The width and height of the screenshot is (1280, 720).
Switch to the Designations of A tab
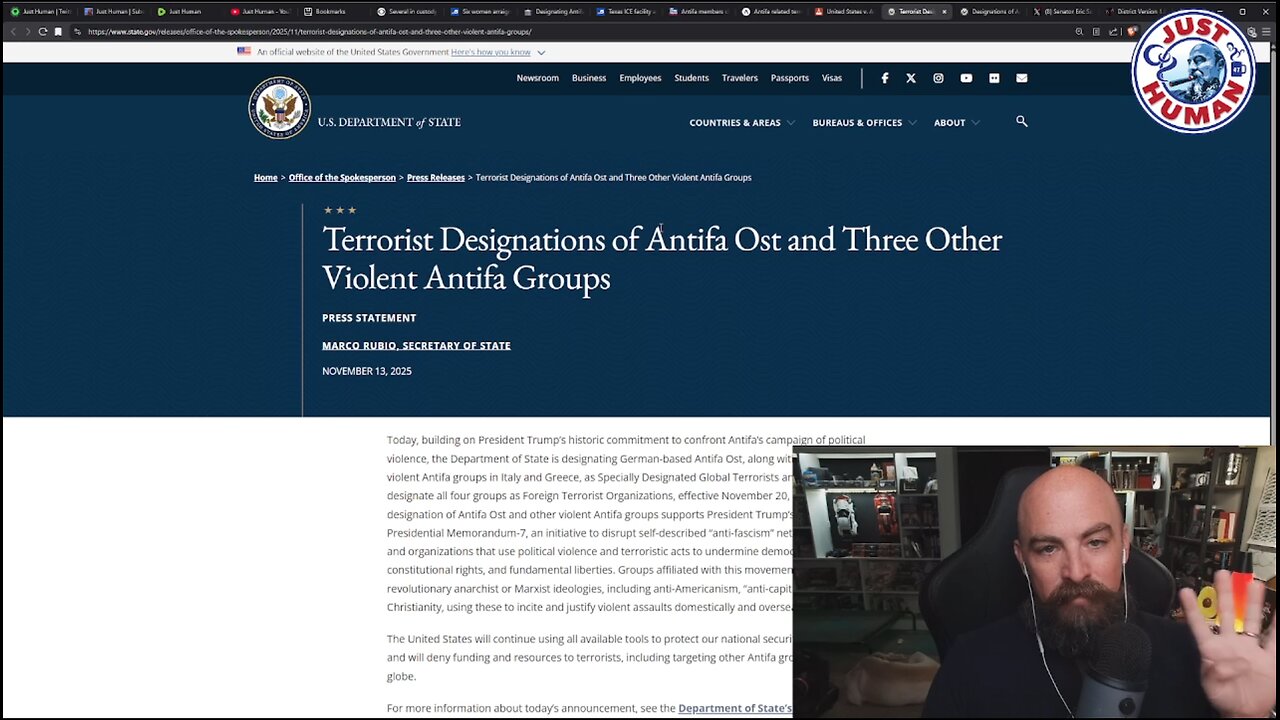(989, 12)
